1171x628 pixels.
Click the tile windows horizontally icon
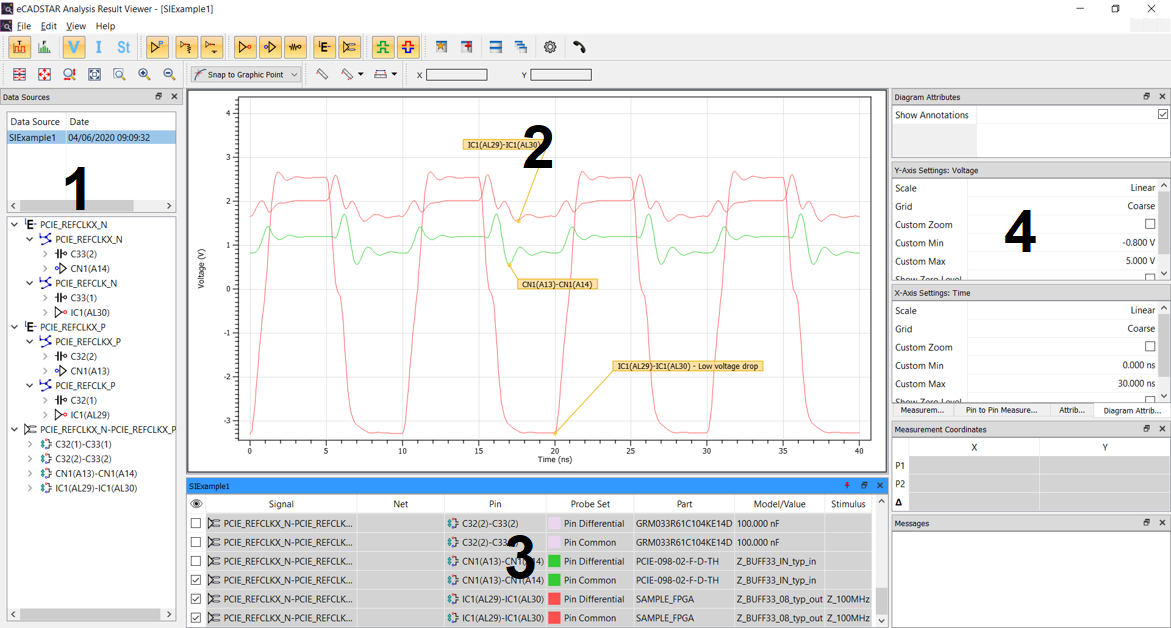[495, 47]
